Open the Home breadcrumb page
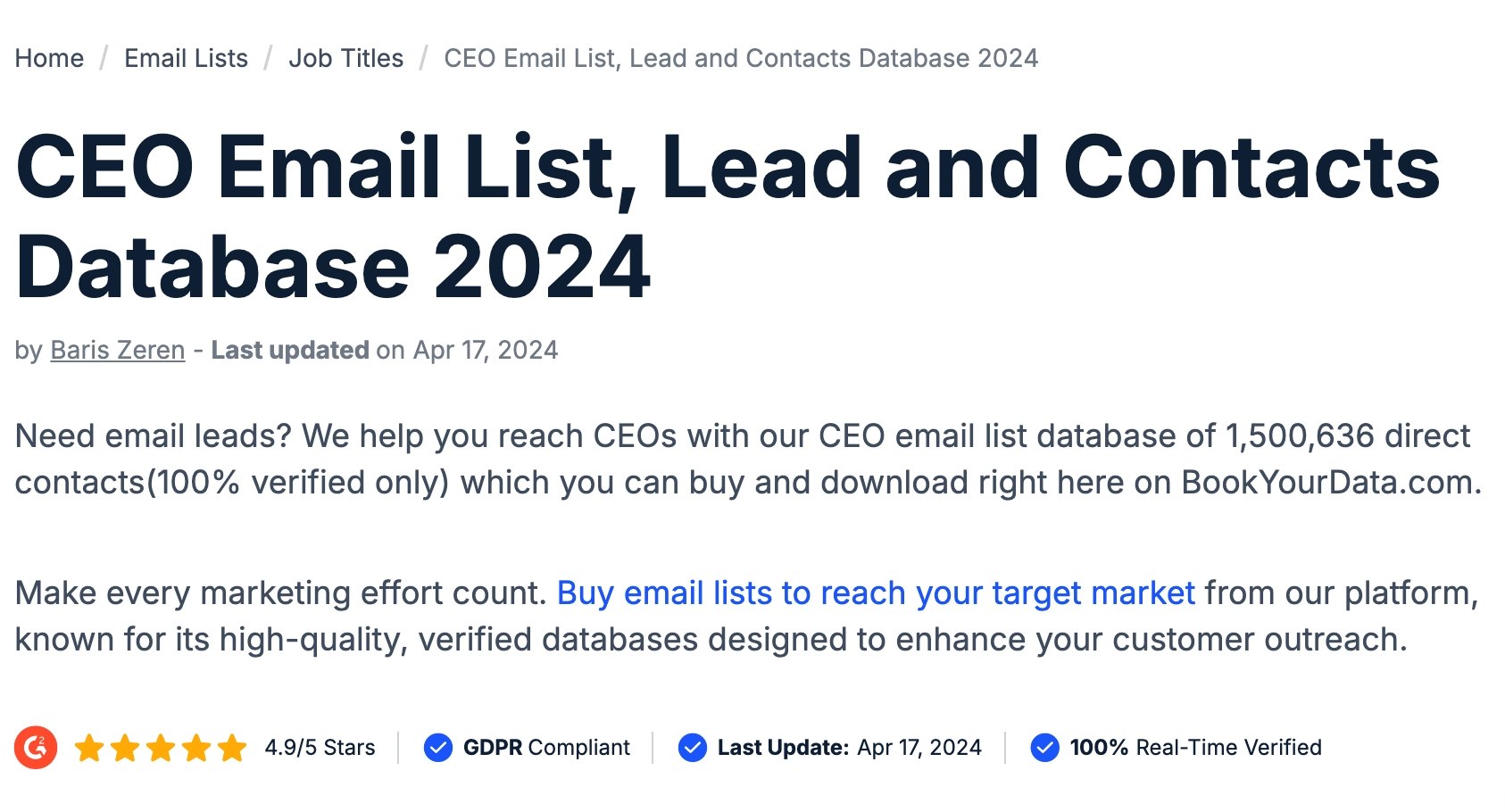Viewport: 1505px width, 812px height. pyautogui.click(x=49, y=58)
